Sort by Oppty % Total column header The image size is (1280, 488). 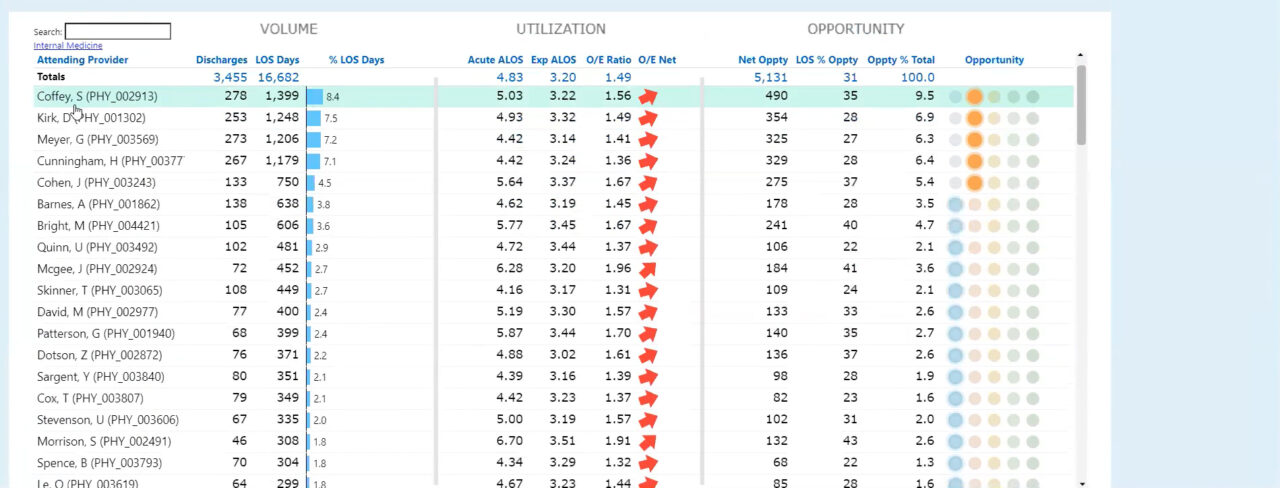coord(901,60)
